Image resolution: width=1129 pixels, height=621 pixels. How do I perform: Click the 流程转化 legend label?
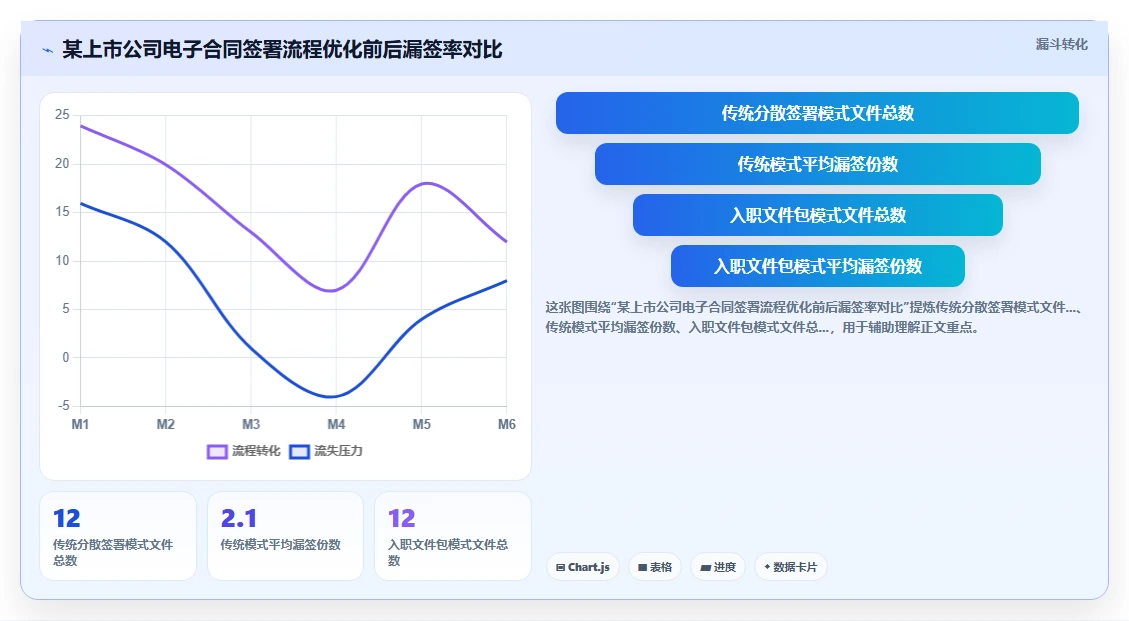256,451
